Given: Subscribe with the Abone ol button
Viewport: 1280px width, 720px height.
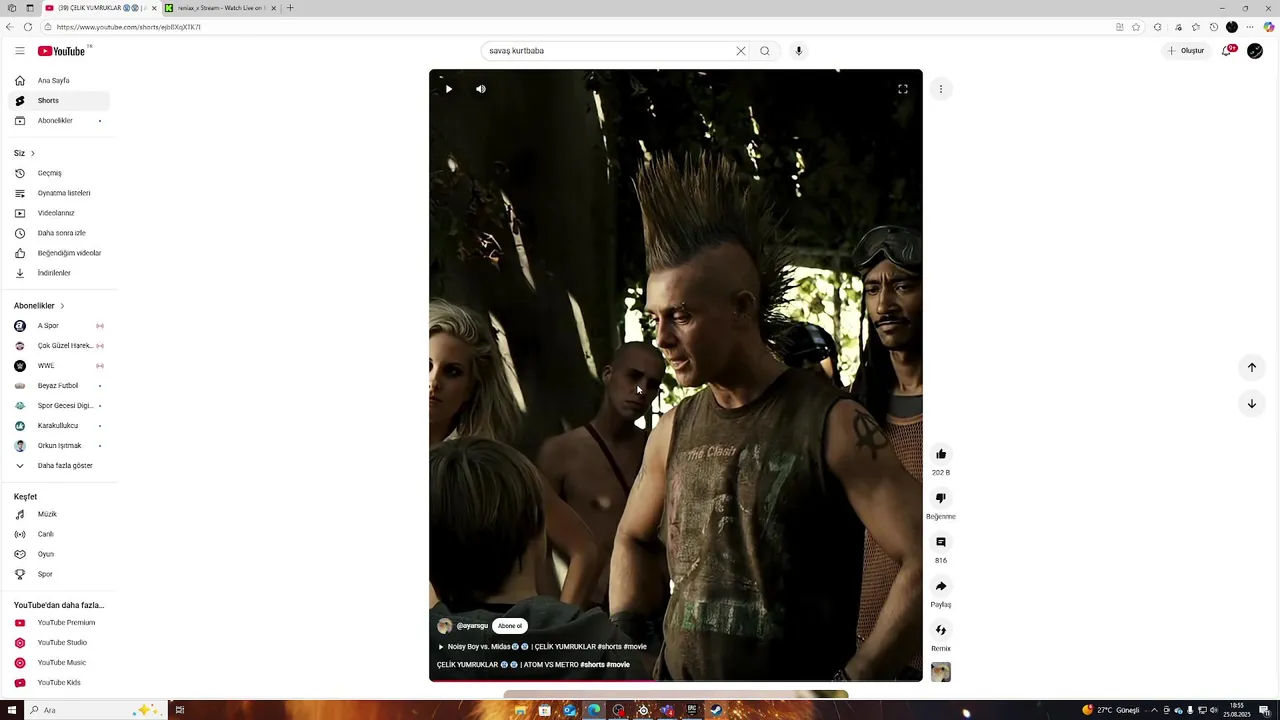Looking at the screenshot, I should point(510,626).
